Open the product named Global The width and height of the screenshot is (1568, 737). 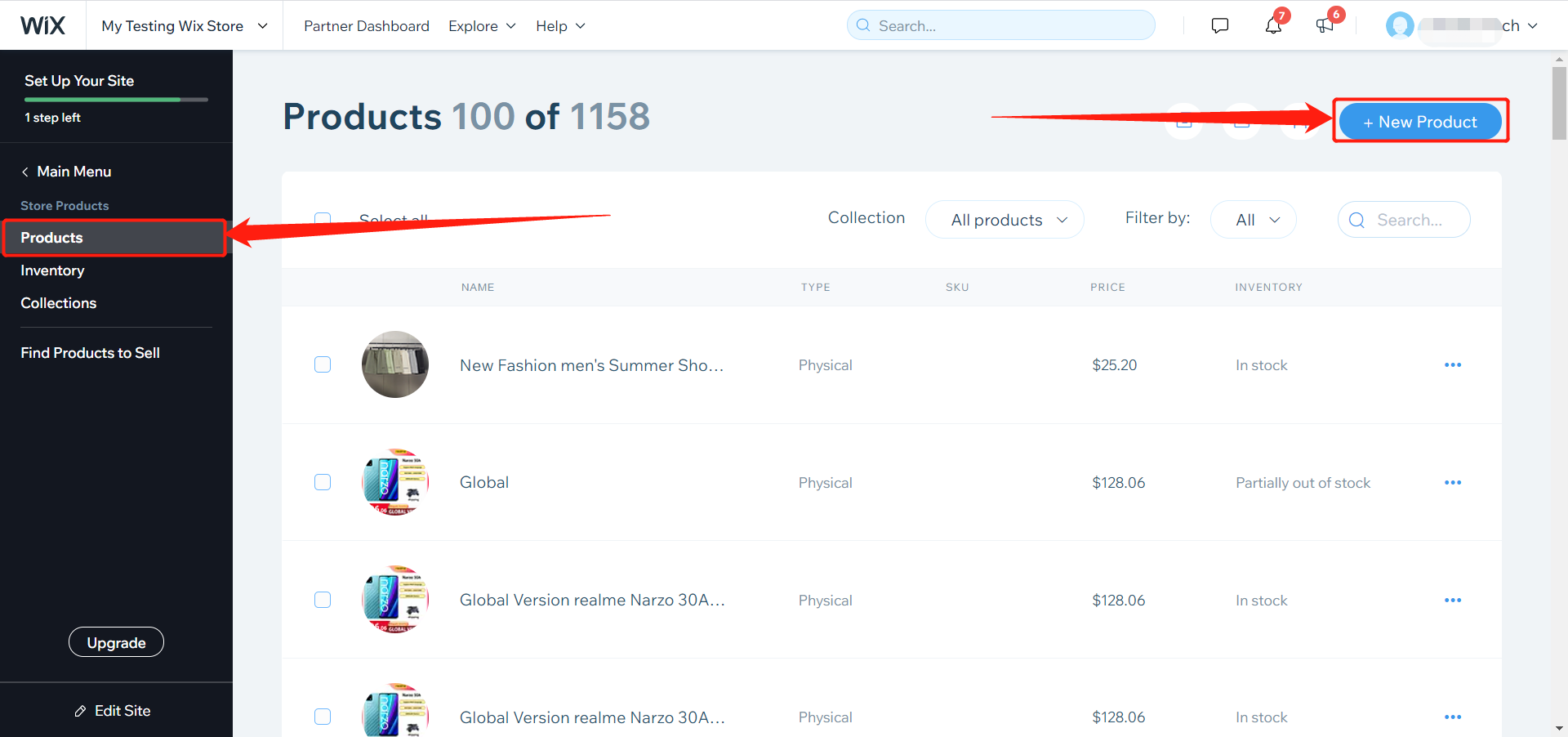(x=484, y=482)
